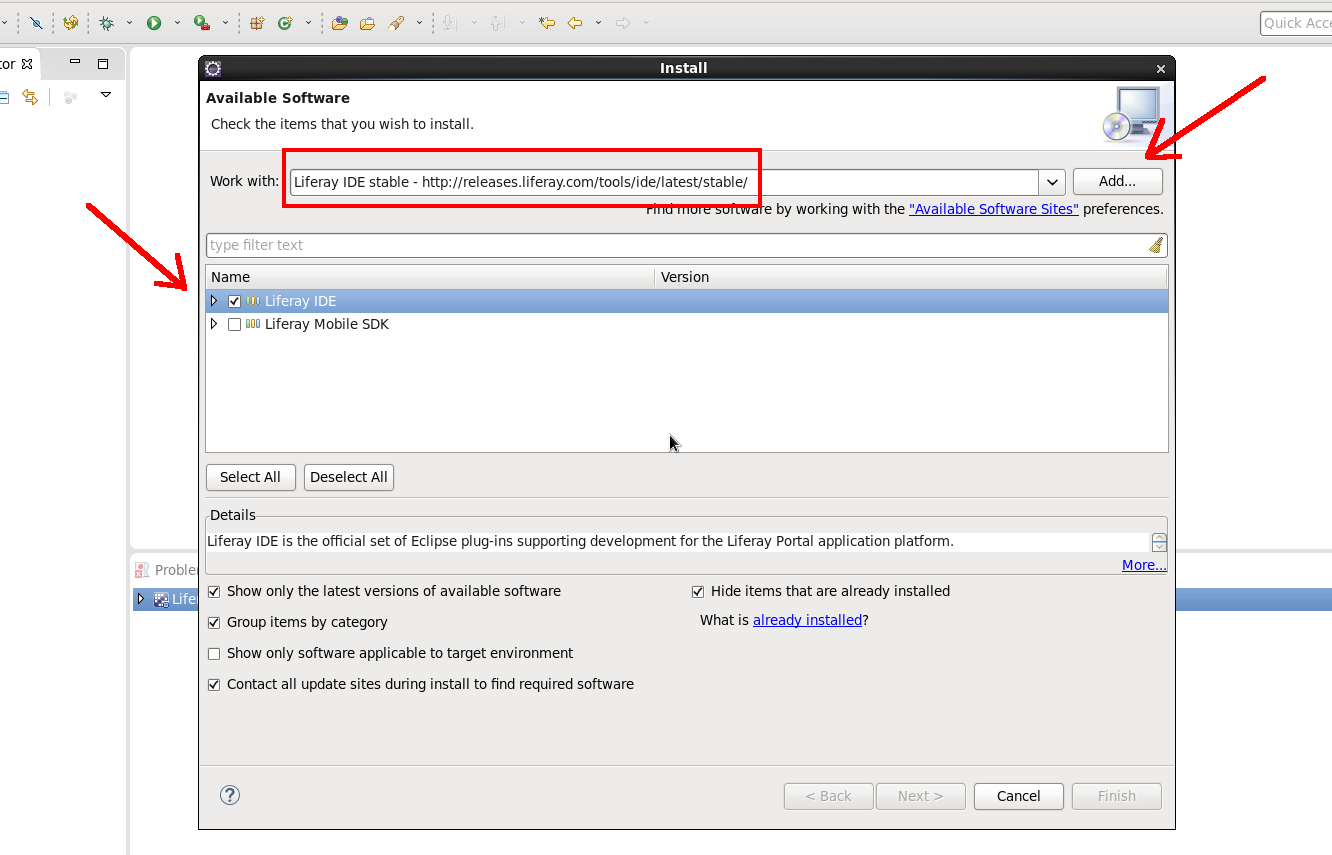Click the Details scroll down arrow
The width and height of the screenshot is (1332, 855).
[1159, 547]
